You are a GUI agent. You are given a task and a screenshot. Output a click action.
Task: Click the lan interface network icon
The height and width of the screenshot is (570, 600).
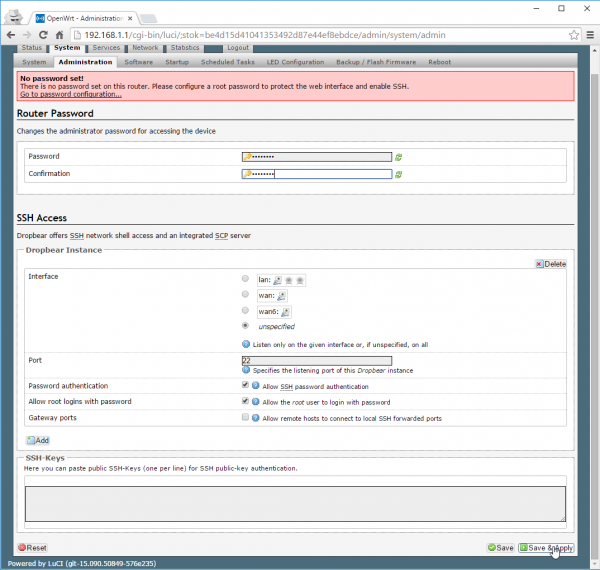coord(277,281)
